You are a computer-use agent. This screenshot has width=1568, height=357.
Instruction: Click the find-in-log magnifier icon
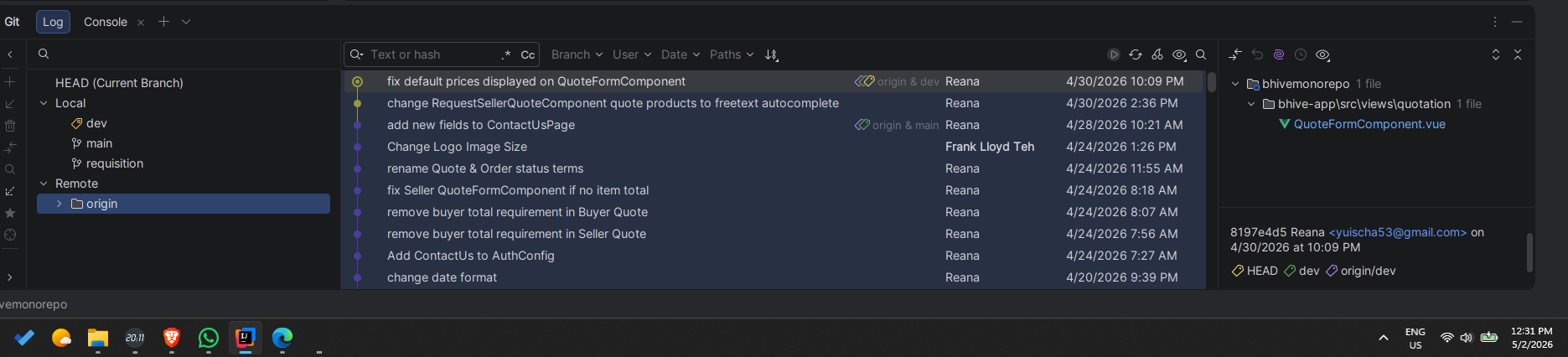pos(1201,54)
